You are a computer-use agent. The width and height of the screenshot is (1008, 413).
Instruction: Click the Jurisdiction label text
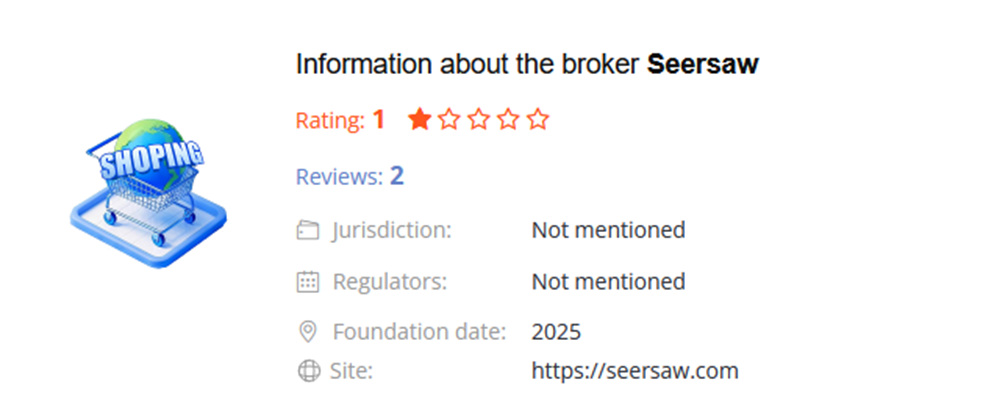click(x=392, y=230)
